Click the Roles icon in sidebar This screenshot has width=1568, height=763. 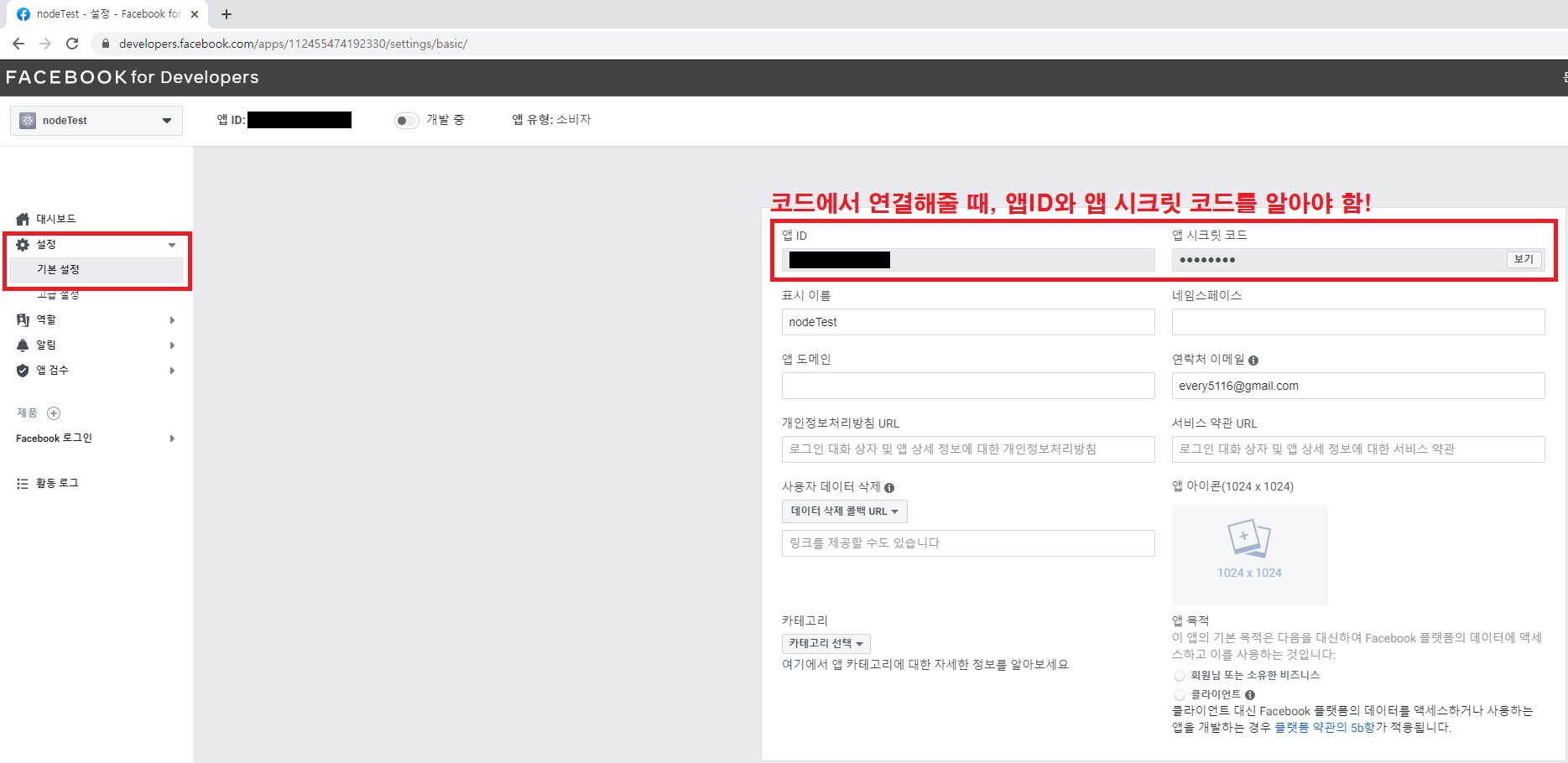coord(23,320)
